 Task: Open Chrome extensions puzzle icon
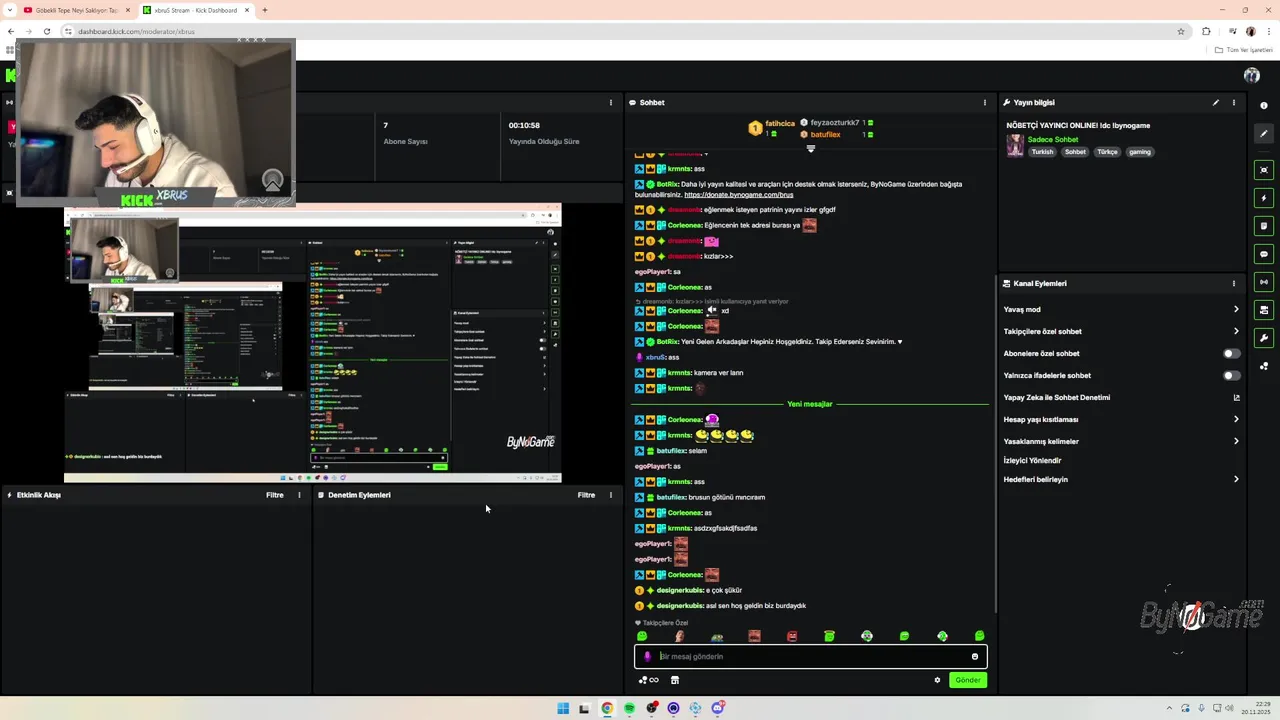click(x=1206, y=31)
